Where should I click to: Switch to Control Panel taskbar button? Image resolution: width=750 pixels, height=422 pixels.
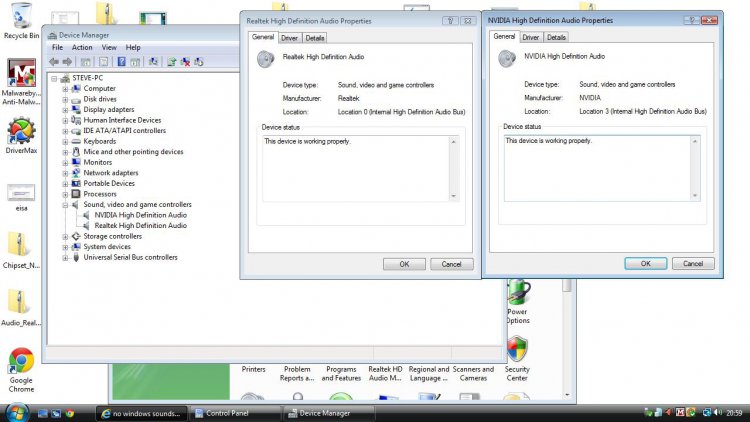(x=235, y=413)
